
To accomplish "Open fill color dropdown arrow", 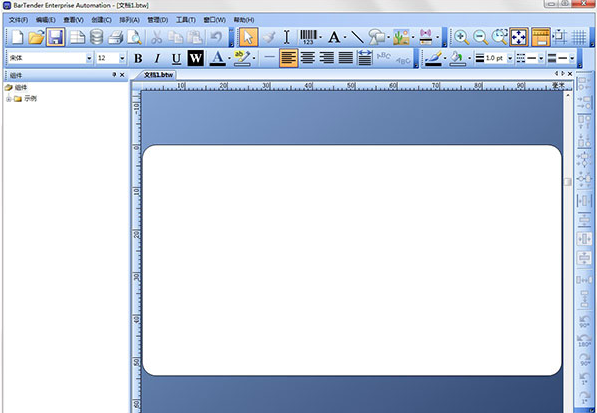I will [x=469, y=58].
